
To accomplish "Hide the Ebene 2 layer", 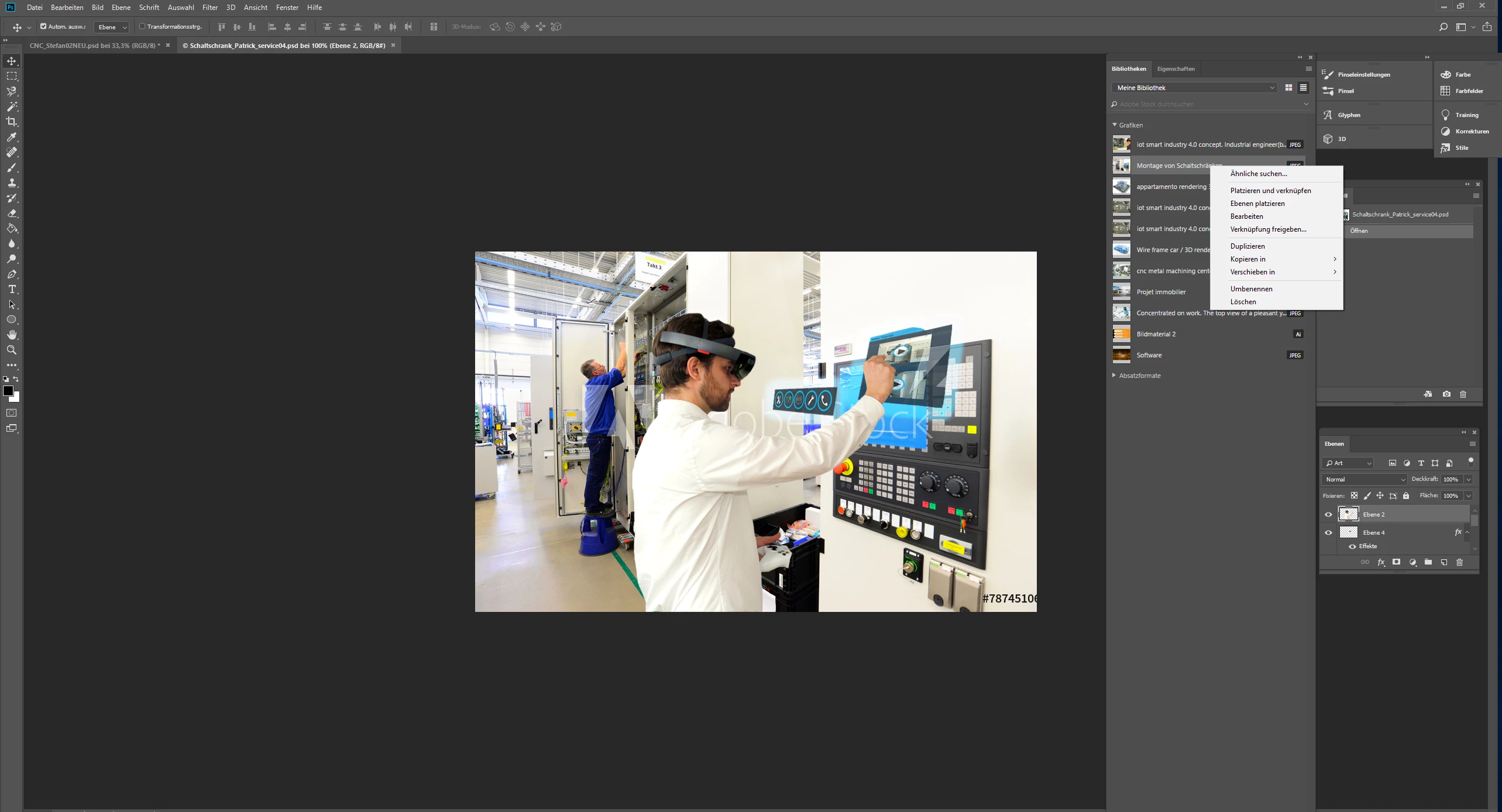I will coord(1328,514).
